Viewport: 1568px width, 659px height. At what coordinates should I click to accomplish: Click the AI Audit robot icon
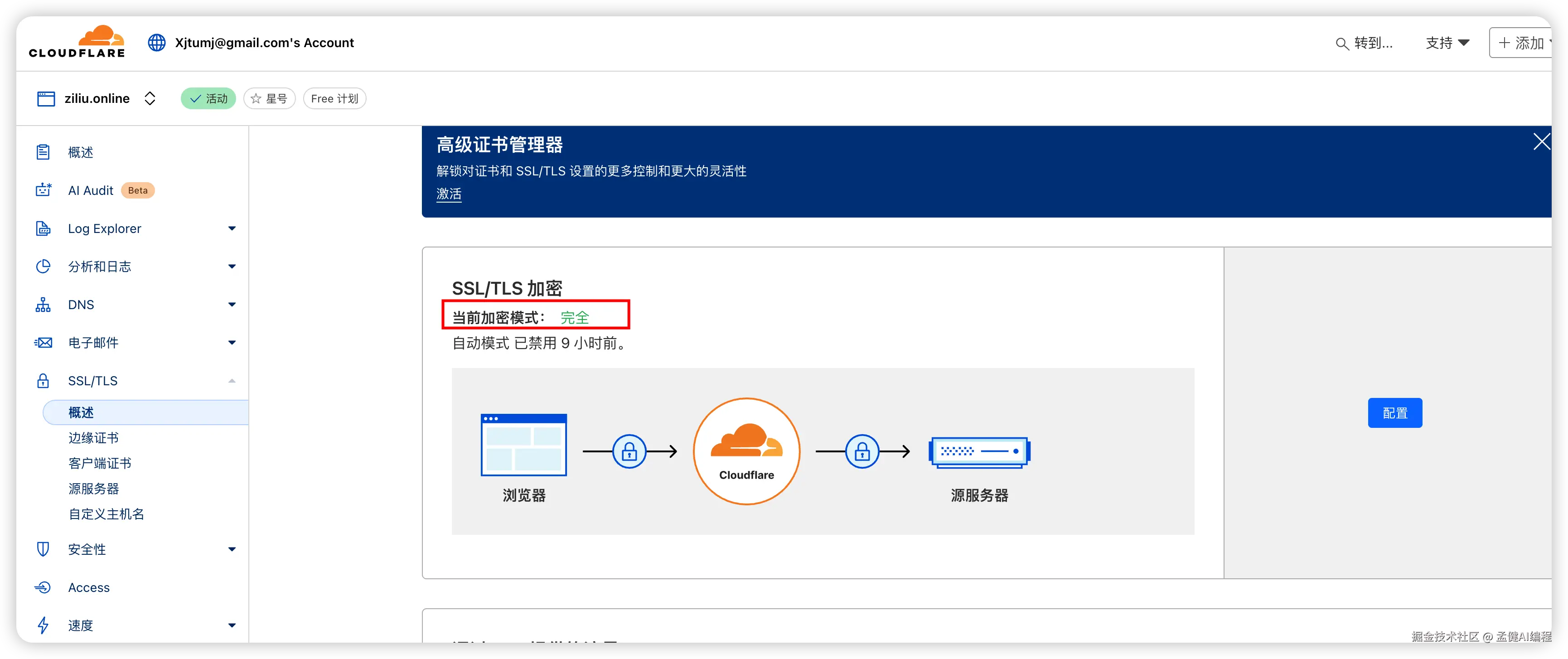(x=43, y=190)
